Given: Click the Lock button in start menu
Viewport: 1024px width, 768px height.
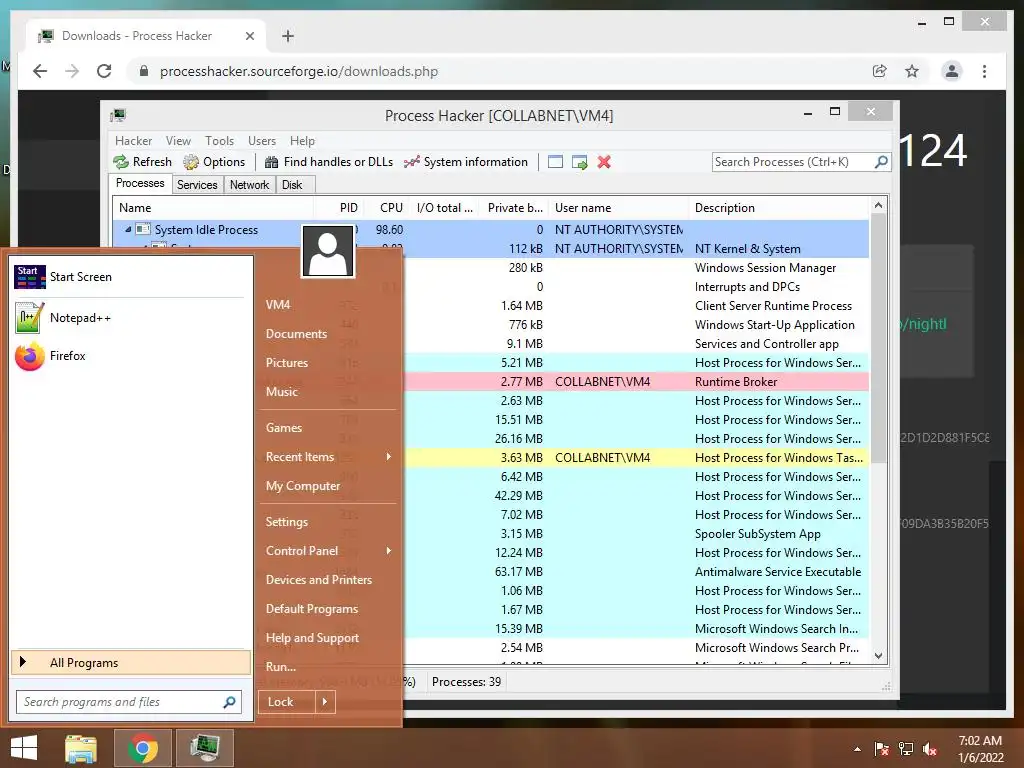Looking at the screenshot, I should click(x=287, y=702).
